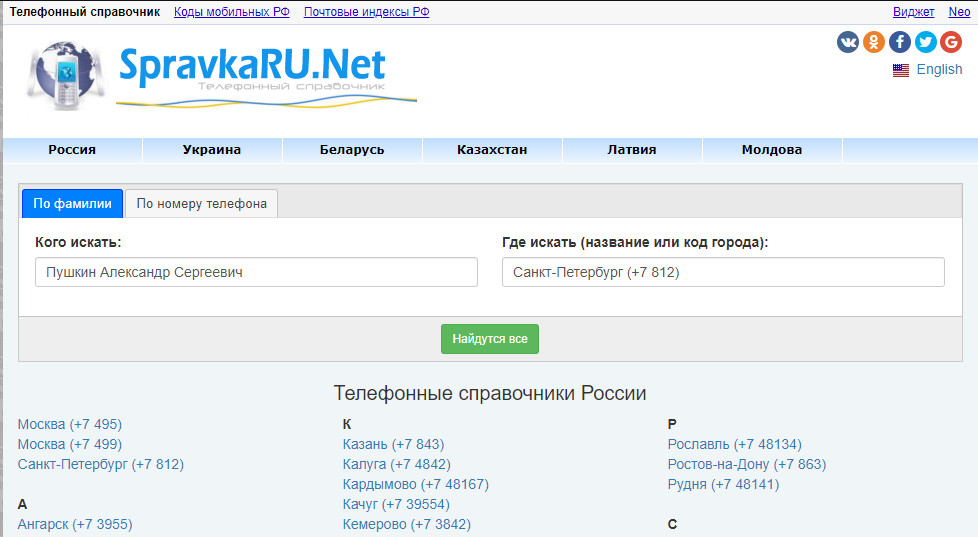Click the US flag language icon
978x537 pixels.
click(901, 70)
